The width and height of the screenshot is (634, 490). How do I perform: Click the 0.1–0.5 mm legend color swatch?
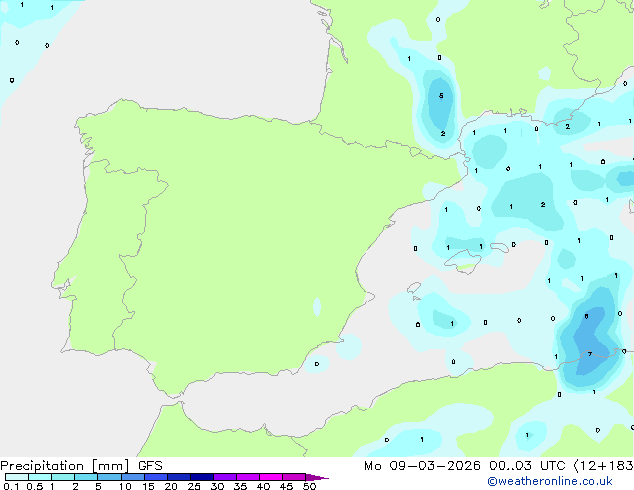coord(17,477)
